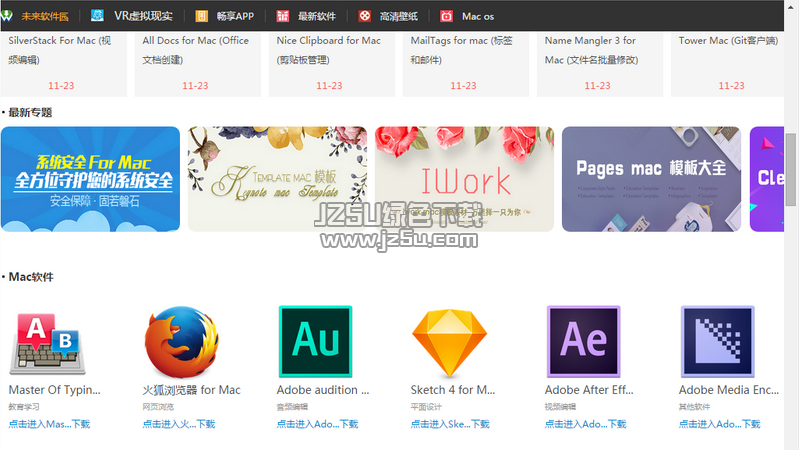Image resolution: width=799 pixels, height=450 pixels.
Task: Switch to the Mac os tab
Action: [478, 16]
